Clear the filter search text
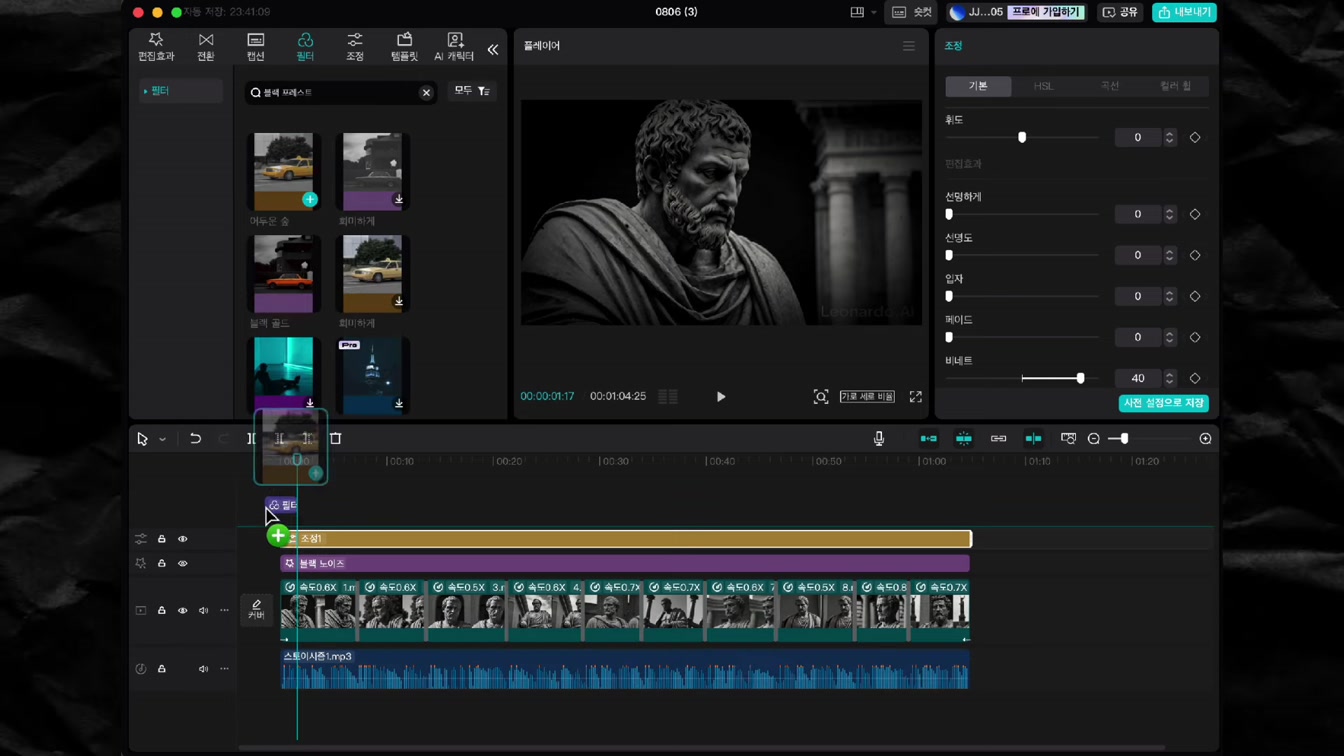1344x756 pixels. (x=426, y=93)
